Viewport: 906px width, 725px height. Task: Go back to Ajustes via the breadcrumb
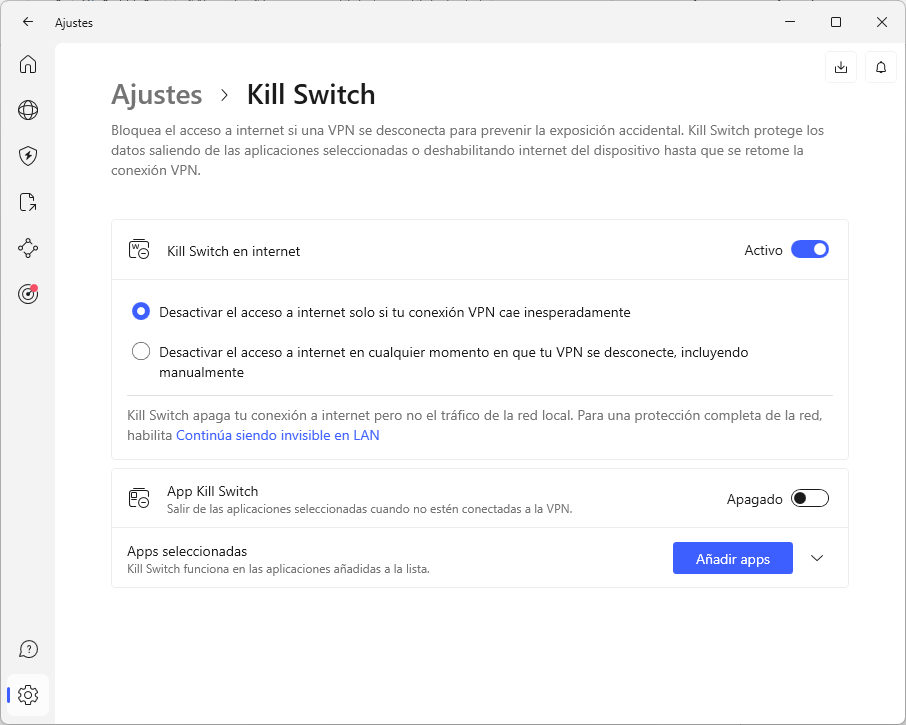tap(157, 95)
